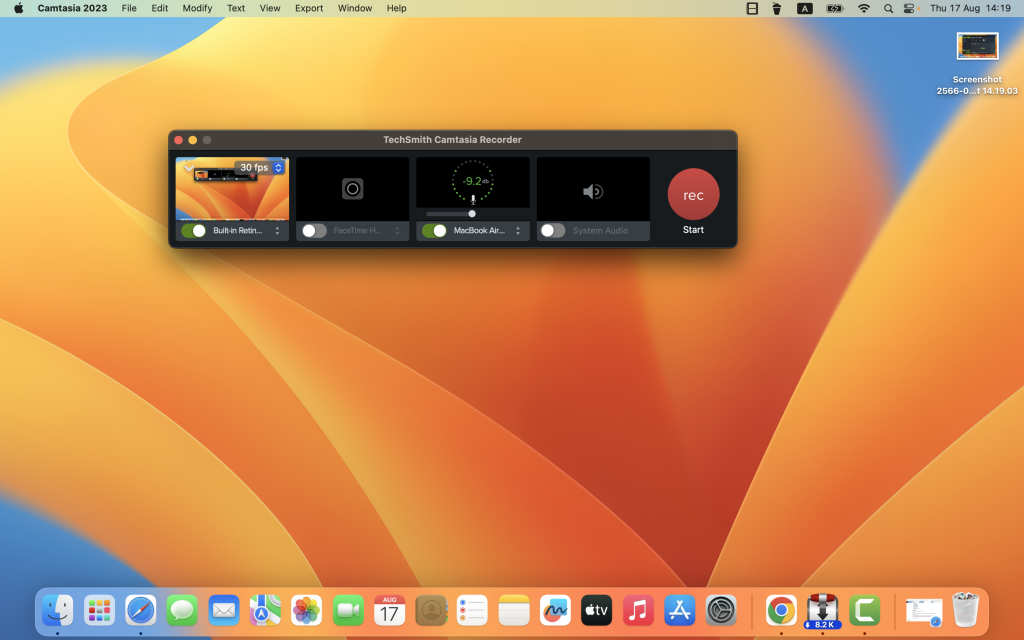Click the battery status icon
Viewport: 1024px width, 640px height.
click(x=835, y=8)
